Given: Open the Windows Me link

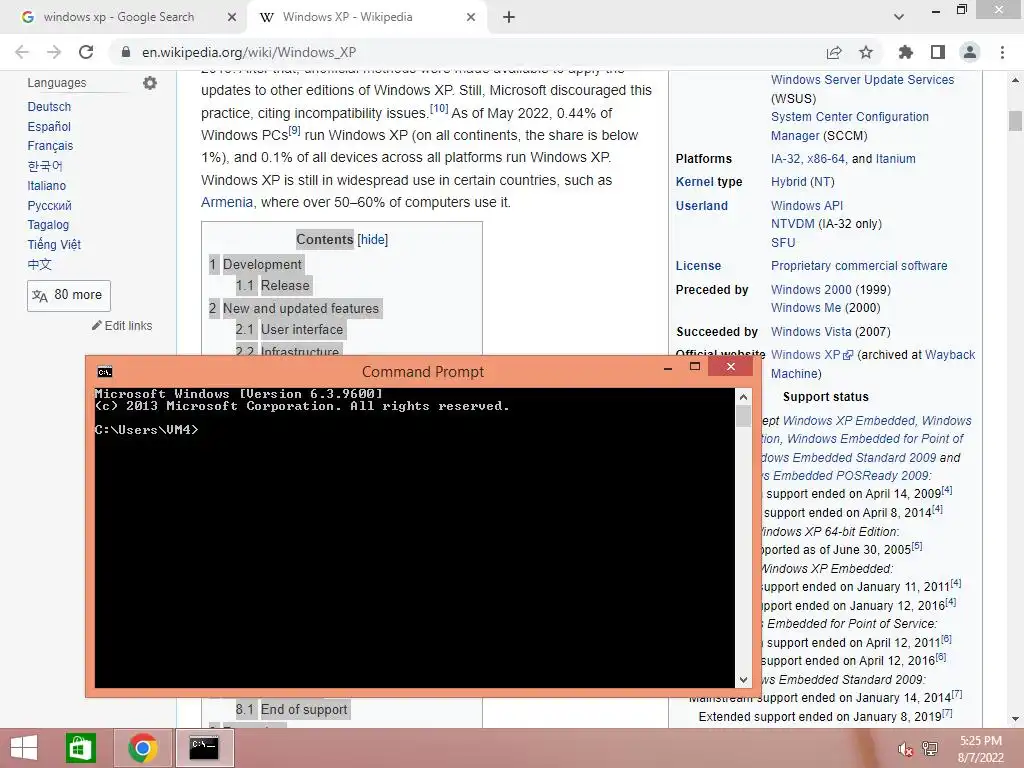Looking at the screenshot, I should 806,308.
